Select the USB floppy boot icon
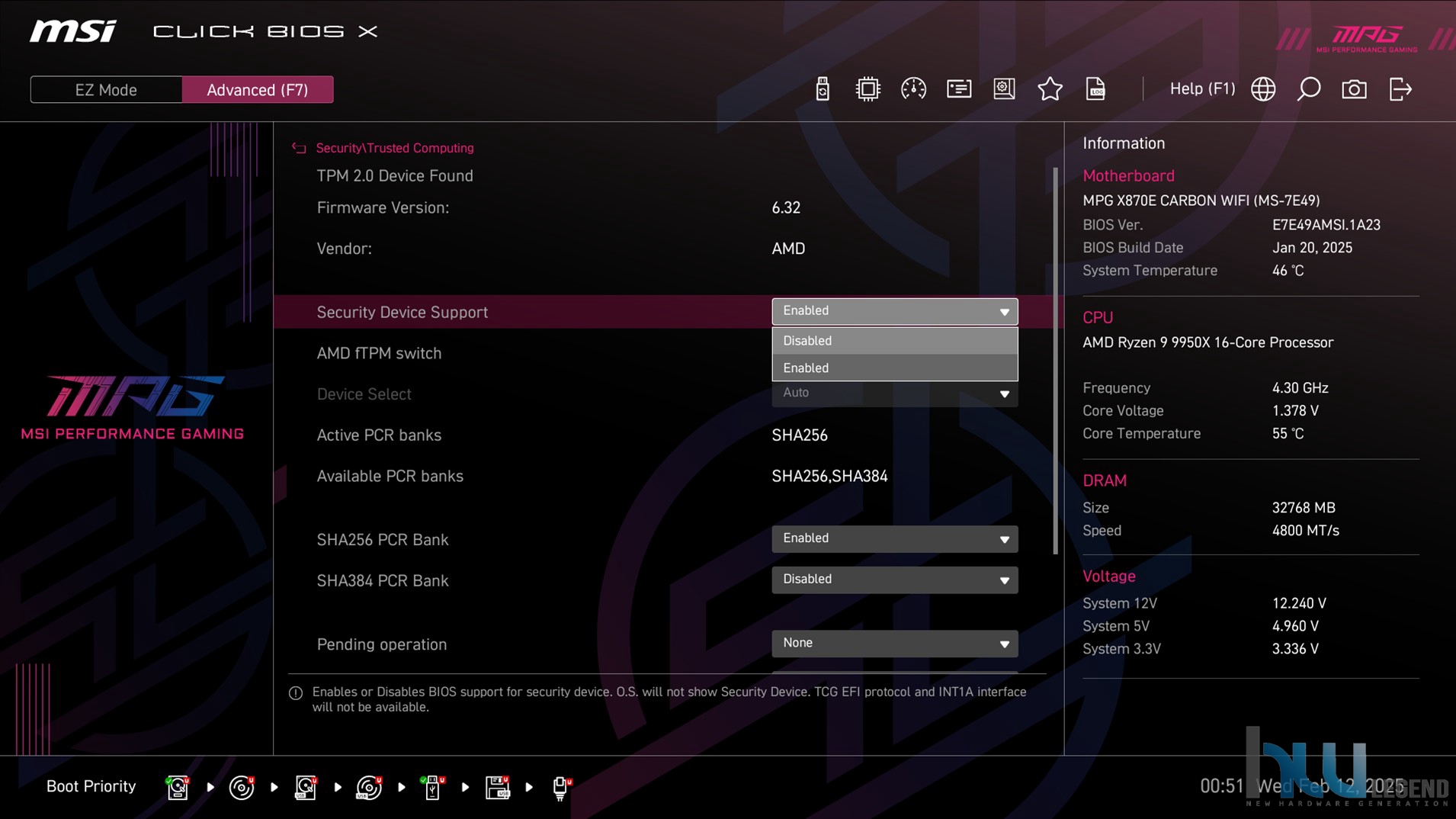The image size is (1456, 819). (x=497, y=787)
